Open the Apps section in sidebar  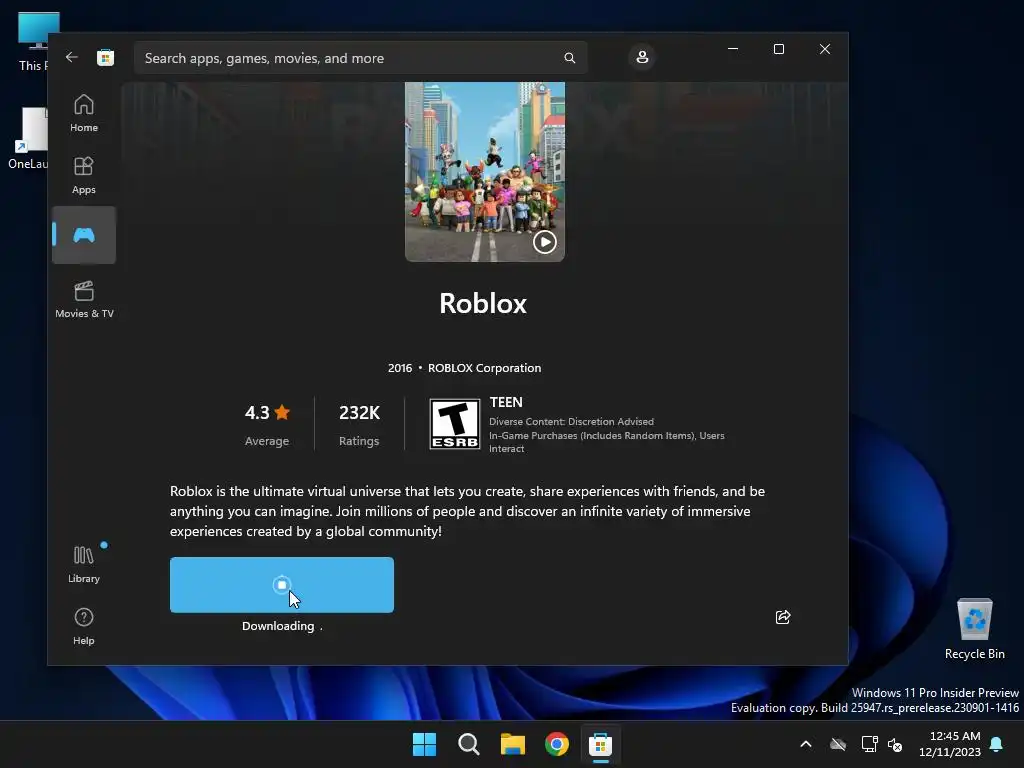(x=84, y=175)
